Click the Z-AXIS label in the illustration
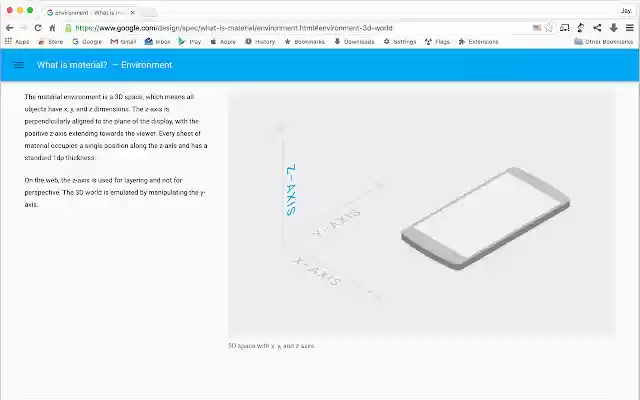Image resolution: width=640 pixels, height=400 pixels. pos(291,190)
